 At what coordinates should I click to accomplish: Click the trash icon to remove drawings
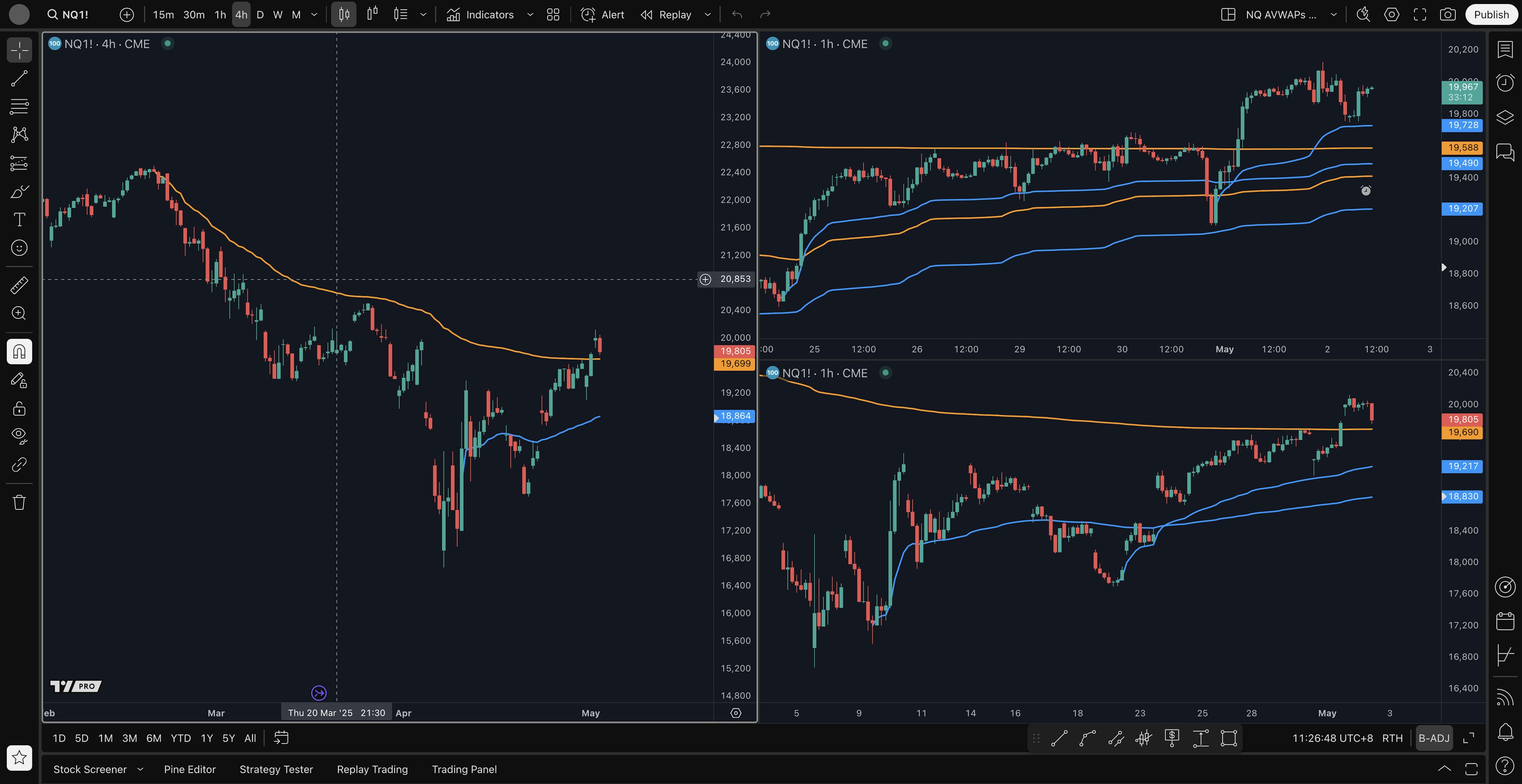19,502
